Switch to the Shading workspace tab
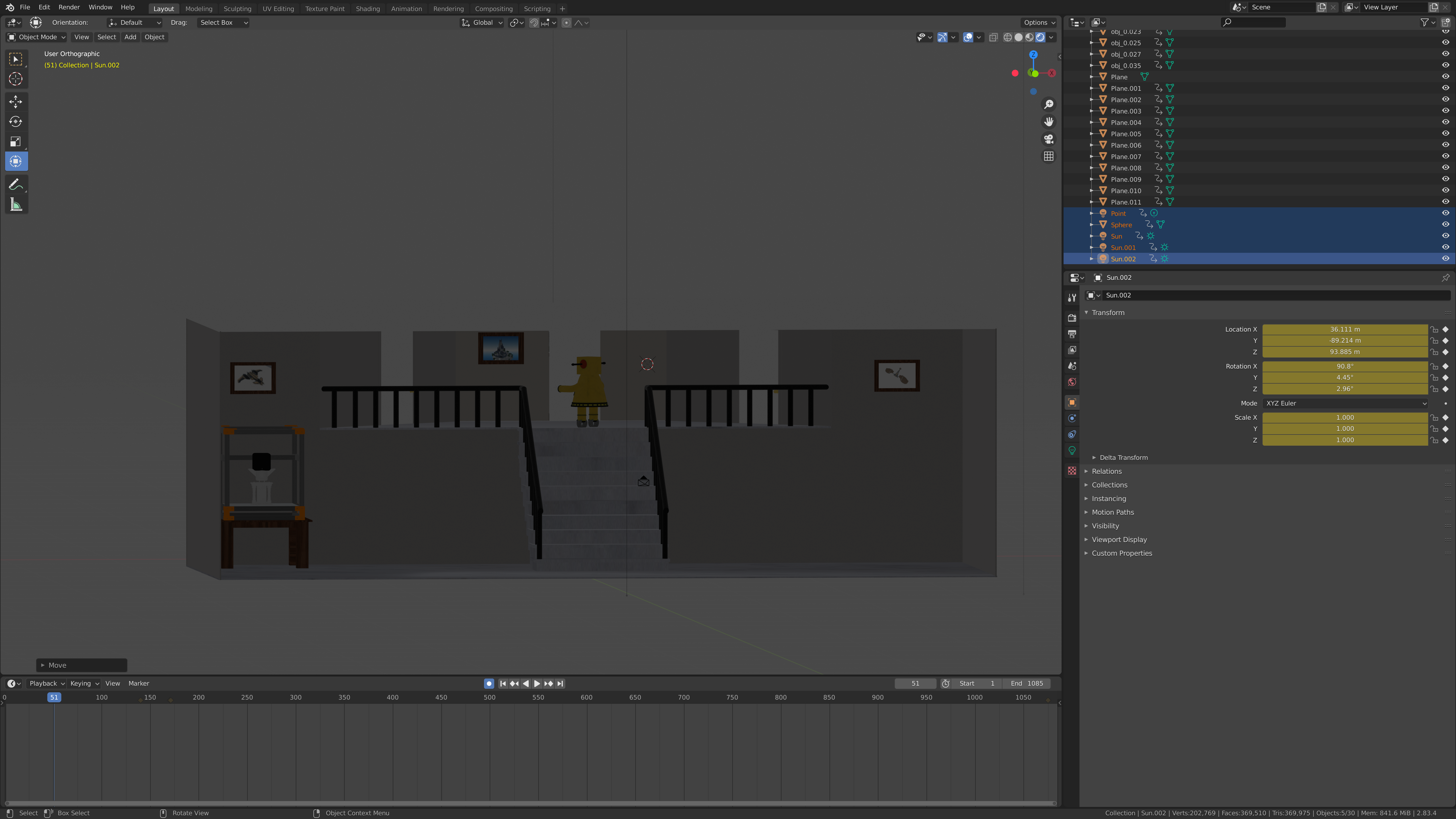Viewport: 1456px width, 819px height. click(x=367, y=9)
